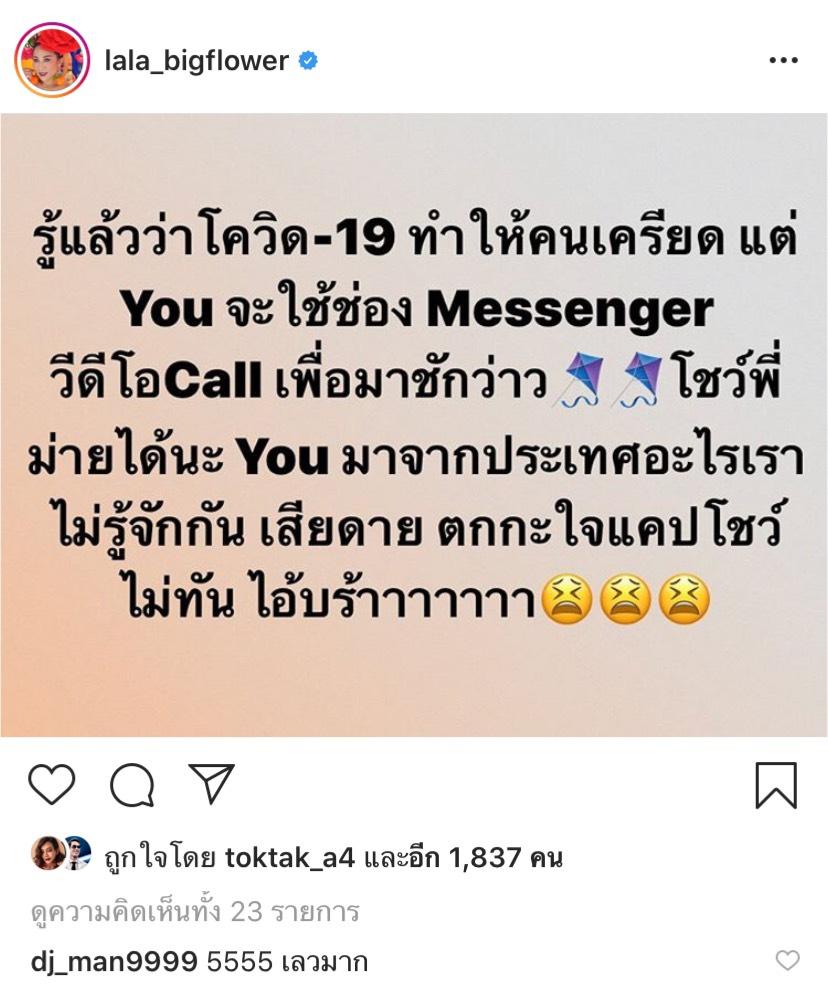Click the lala_bigflower username
The image size is (828, 985).
pyautogui.click(x=197, y=61)
